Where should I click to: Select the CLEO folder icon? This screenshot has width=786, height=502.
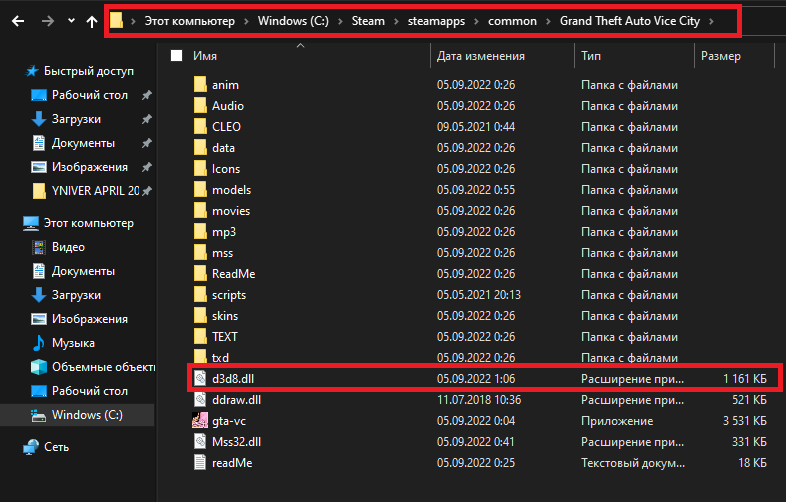click(x=200, y=126)
